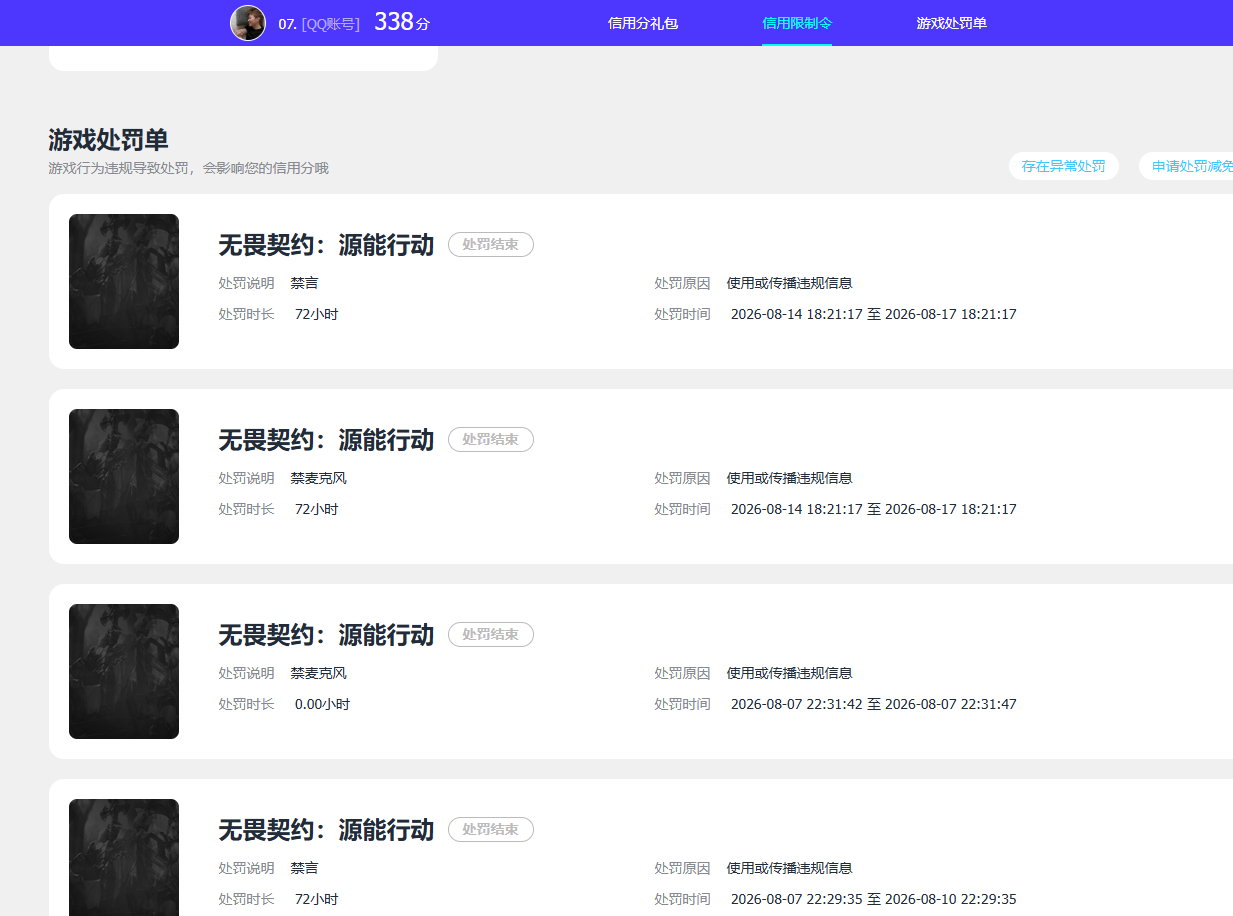Select time range 2026-08-07 22:31:42 至 22:31:47

874,704
